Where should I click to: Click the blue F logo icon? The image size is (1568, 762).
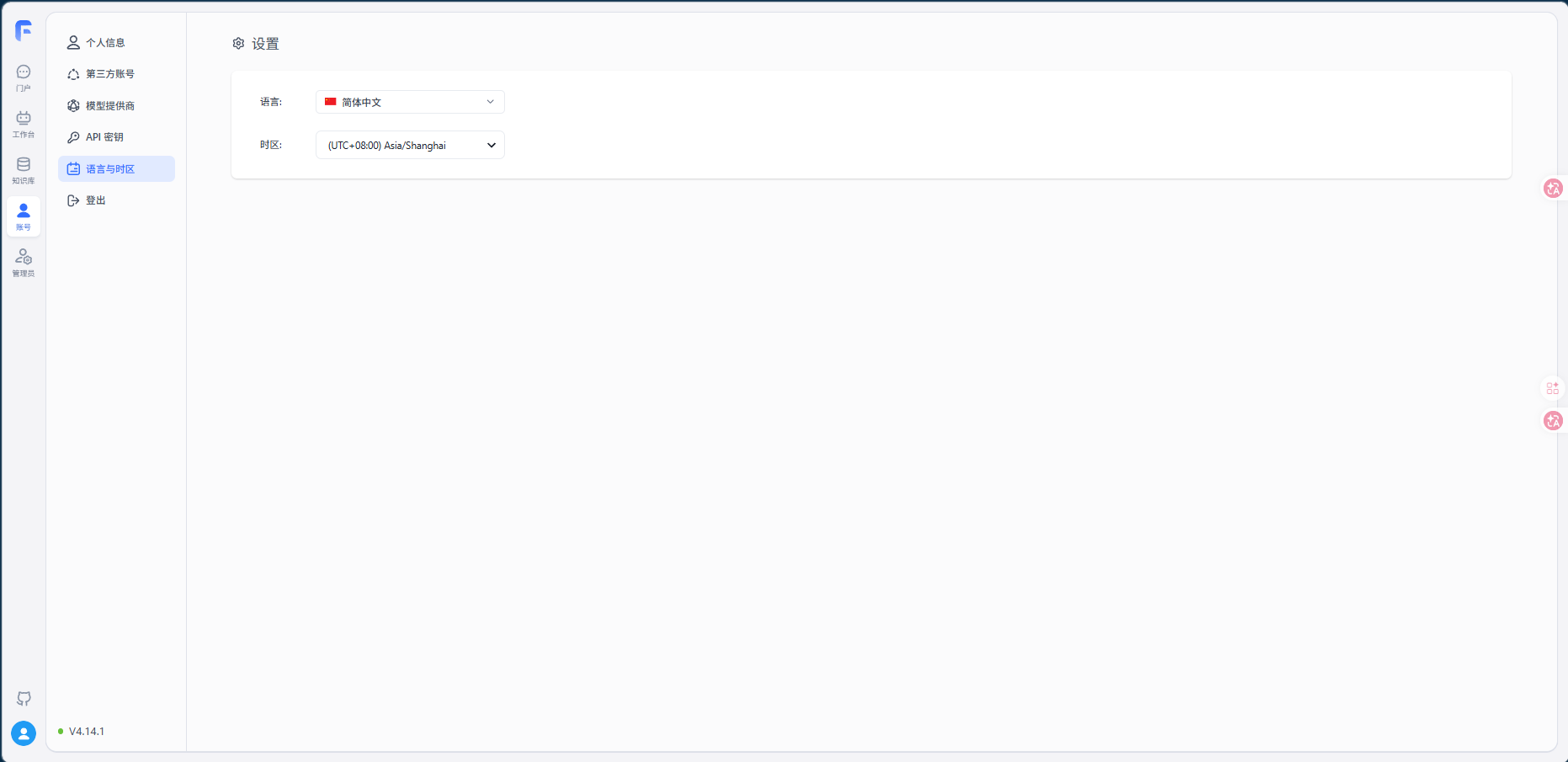(x=24, y=31)
